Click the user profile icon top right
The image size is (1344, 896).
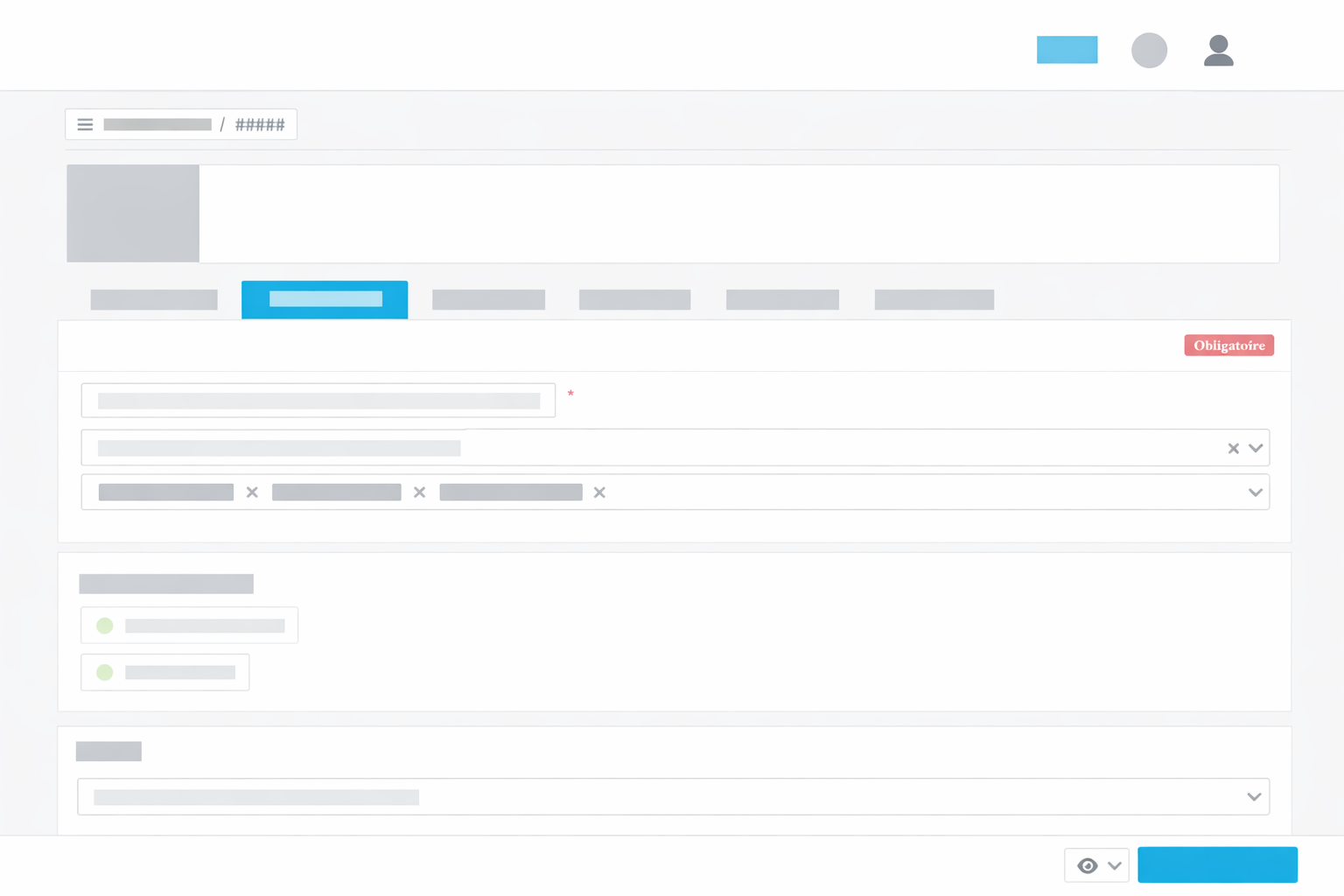pos(1218,51)
